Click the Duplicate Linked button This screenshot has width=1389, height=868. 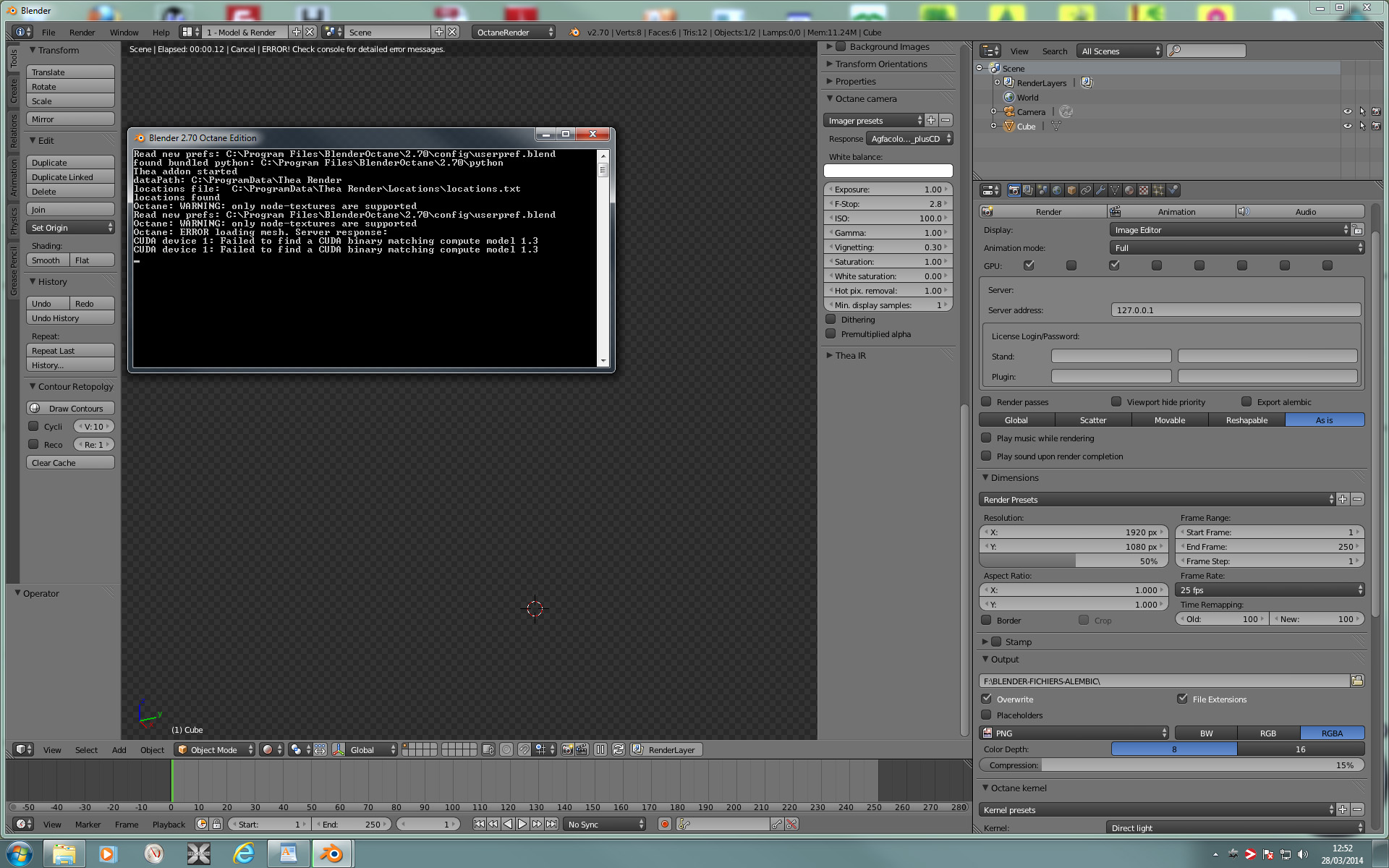pos(70,177)
